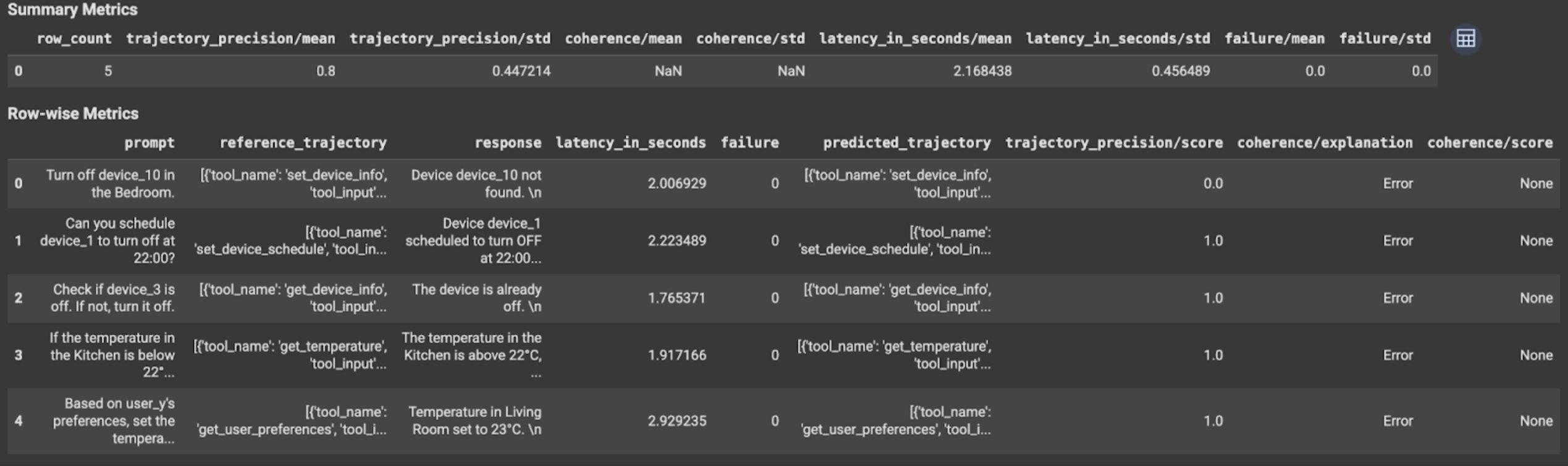Select the prompt column header
This screenshot has height=466, width=1568.
click(149, 143)
